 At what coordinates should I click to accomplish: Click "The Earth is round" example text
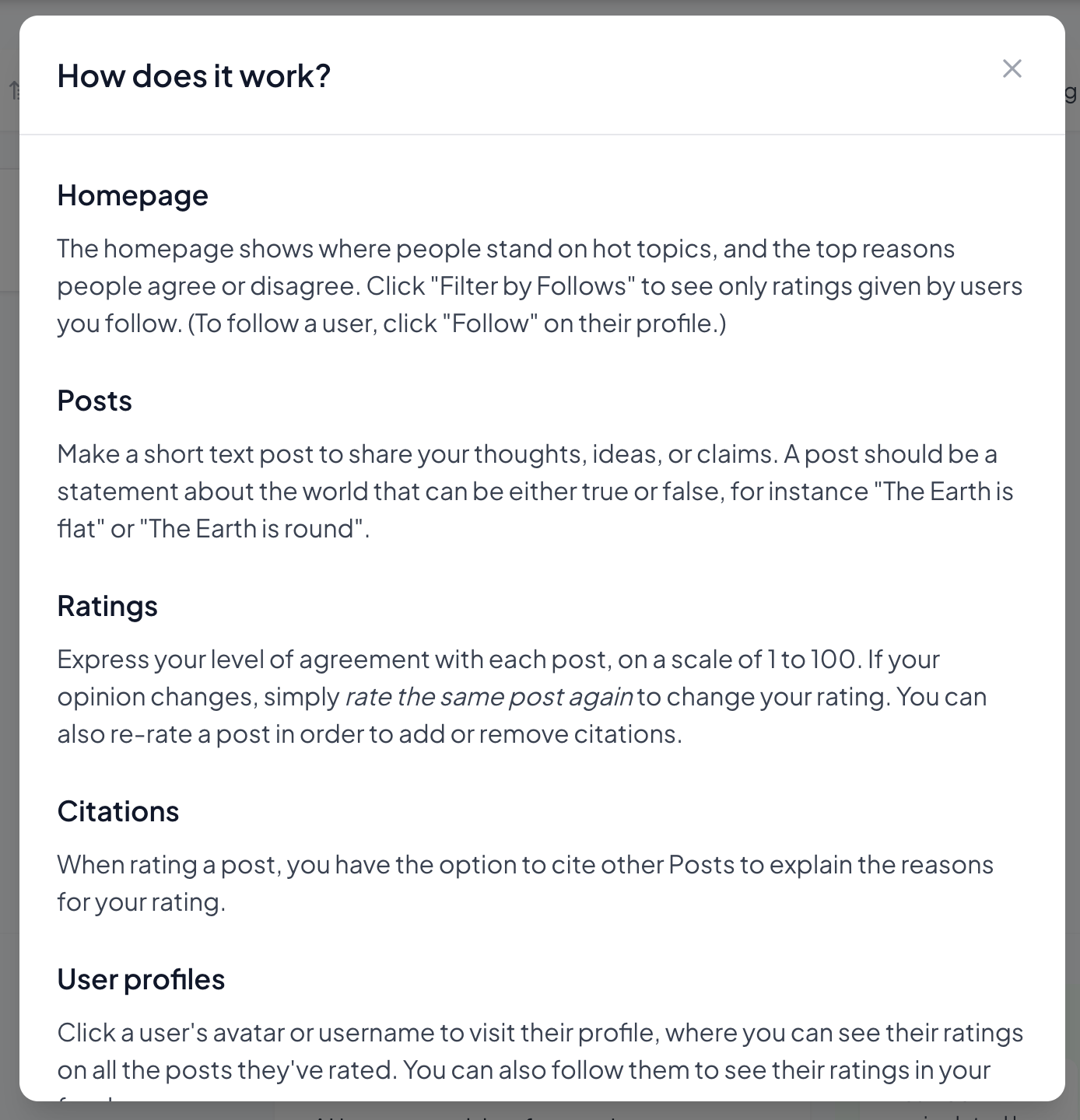251,529
